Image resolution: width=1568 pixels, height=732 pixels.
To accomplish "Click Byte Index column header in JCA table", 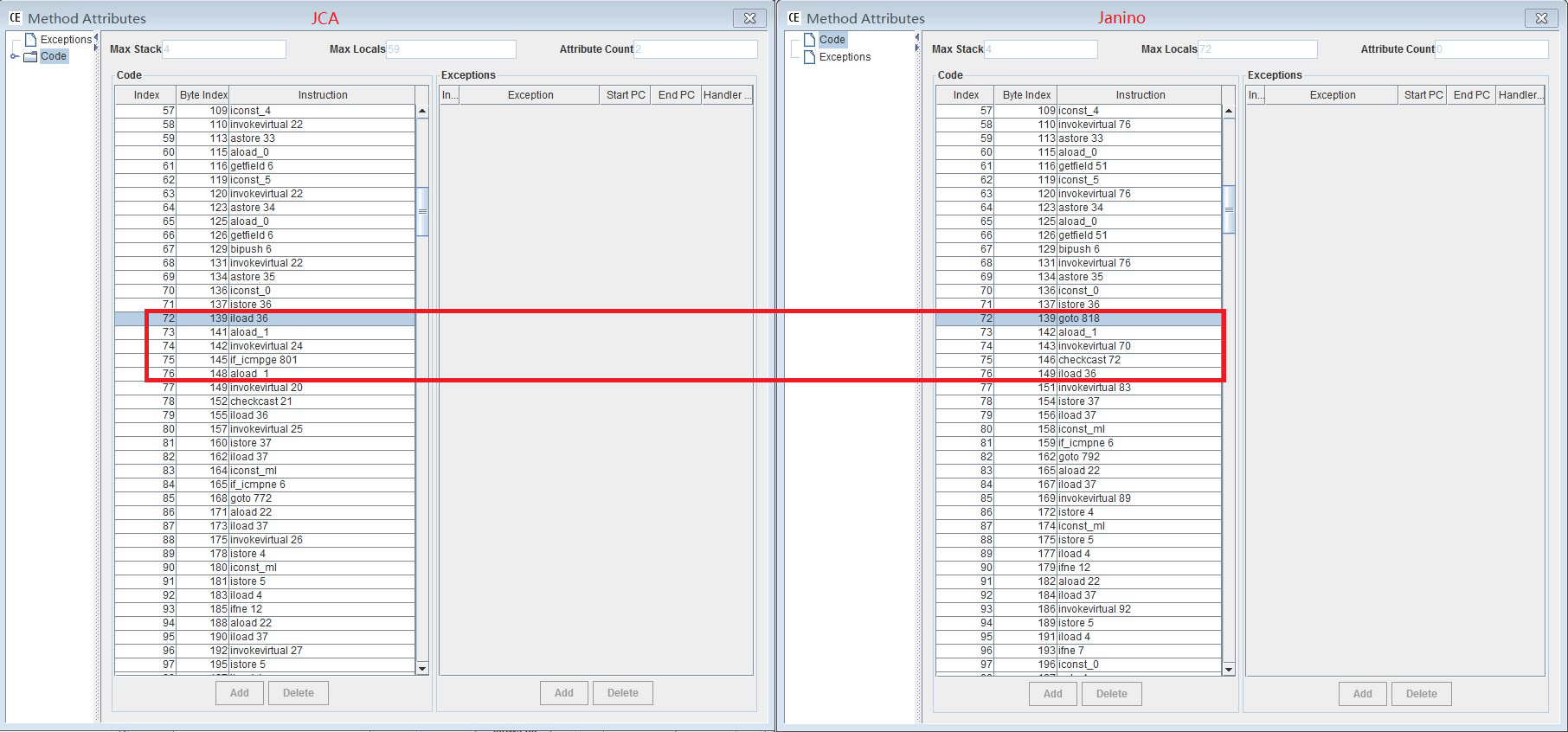I will (203, 95).
